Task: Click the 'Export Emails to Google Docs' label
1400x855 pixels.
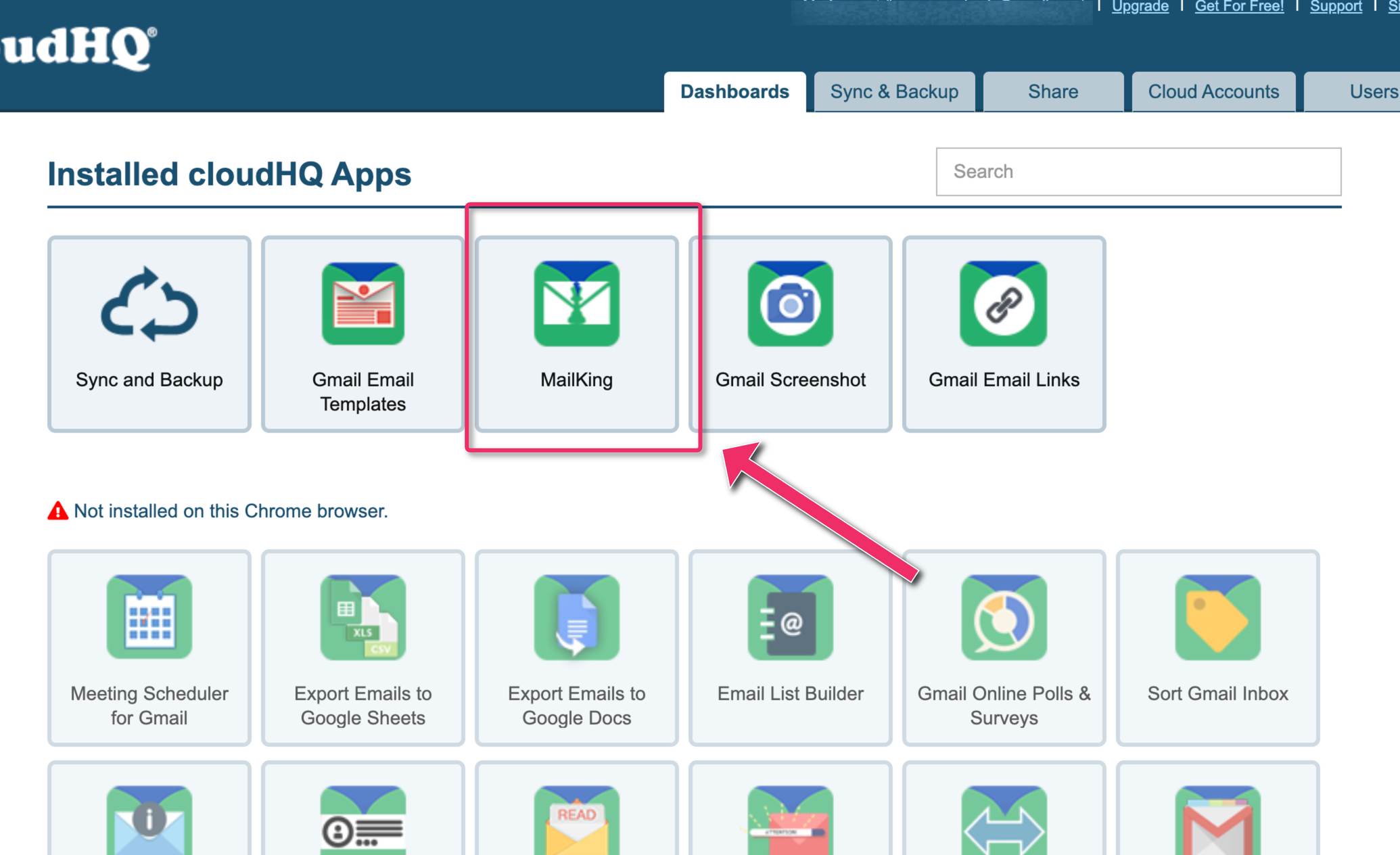Action: (x=577, y=706)
